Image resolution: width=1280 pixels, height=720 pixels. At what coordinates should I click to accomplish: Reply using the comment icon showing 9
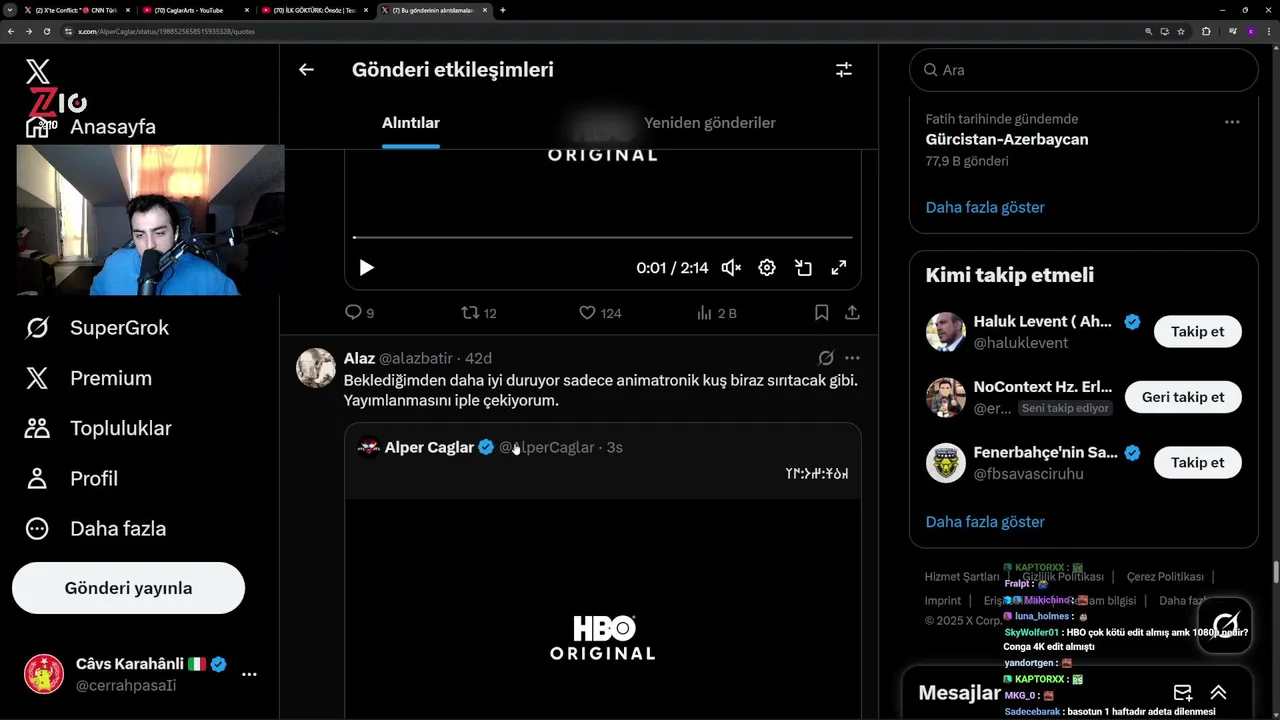click(359, 313)
